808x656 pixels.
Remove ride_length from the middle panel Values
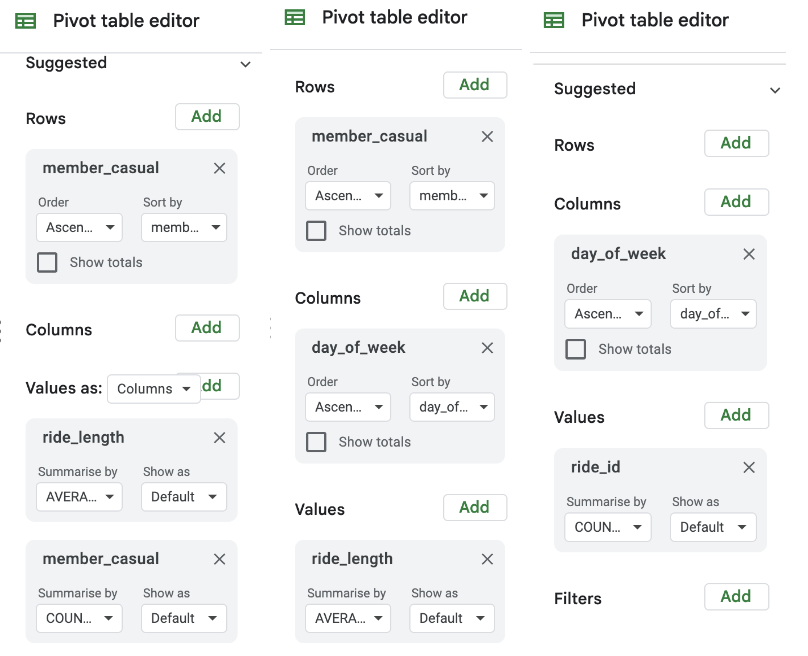pos(487,559)
